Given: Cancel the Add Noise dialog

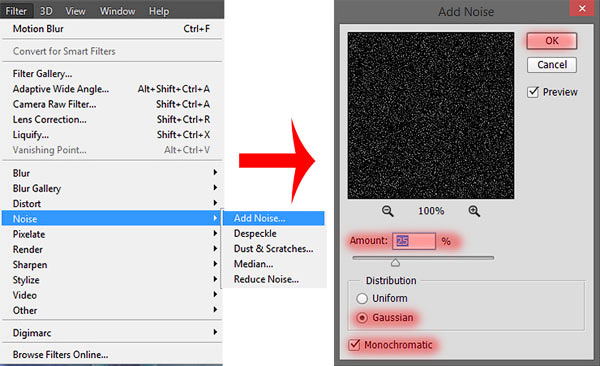Looking at the screenshot, I should [x=551, y=65].
